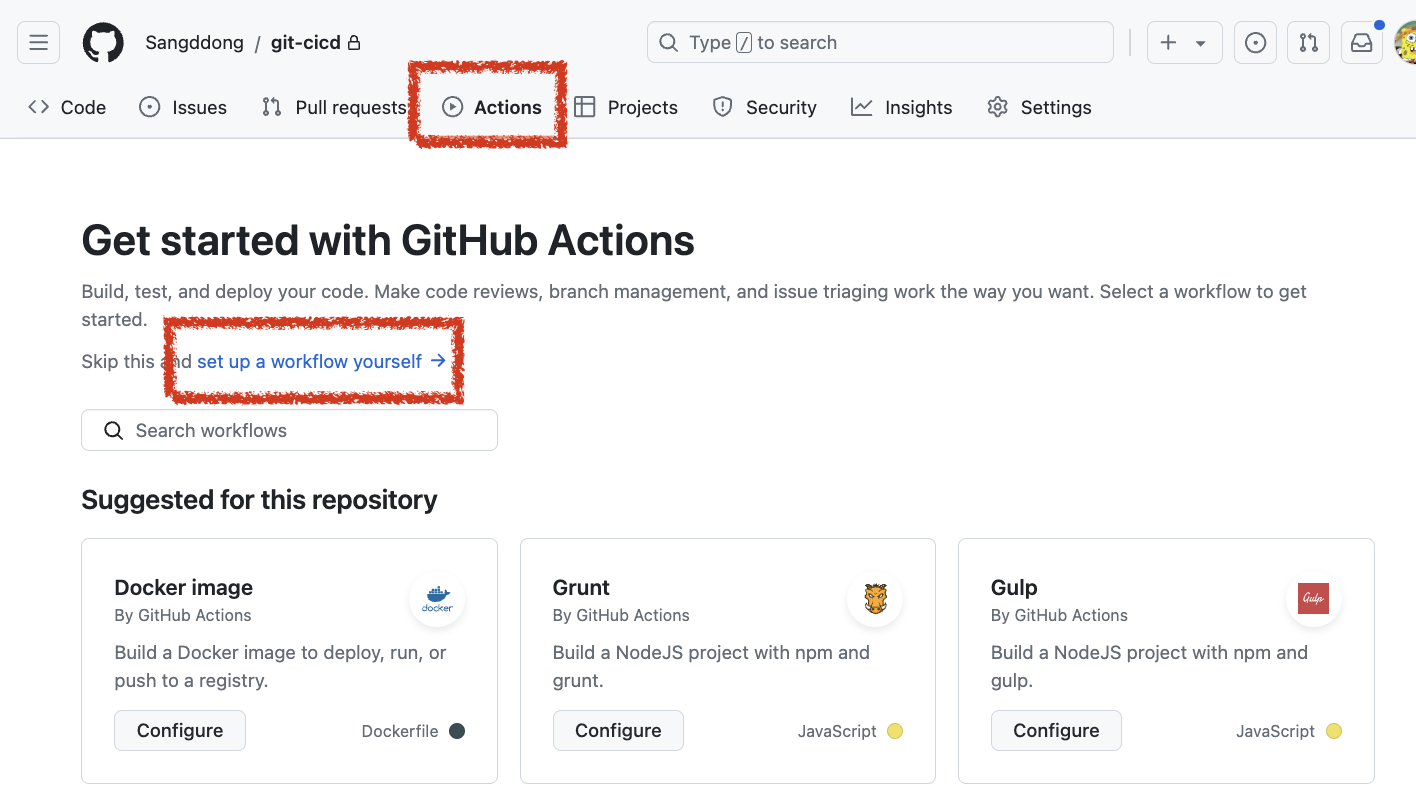Click the red Gulp logo icon
Screen dimensions: 1416x796
1313,599
